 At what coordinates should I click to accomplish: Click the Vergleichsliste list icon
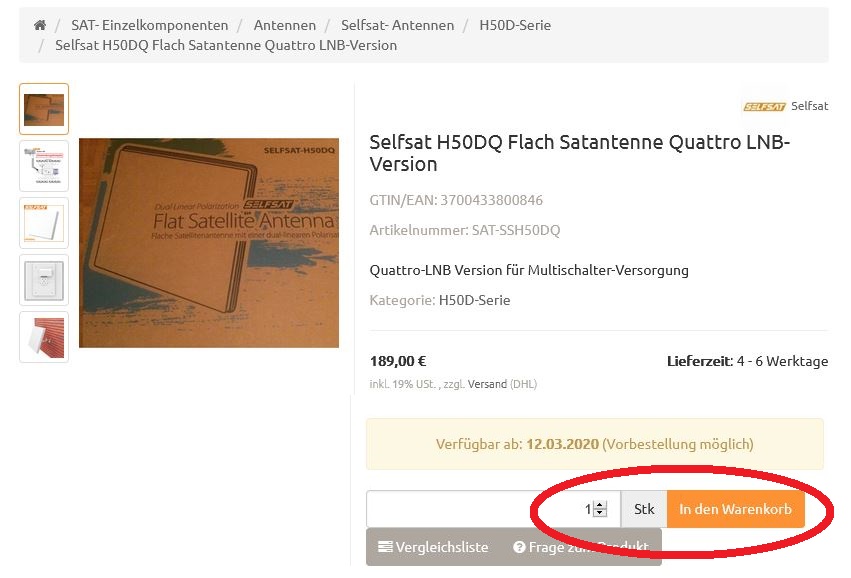[385, 547]
